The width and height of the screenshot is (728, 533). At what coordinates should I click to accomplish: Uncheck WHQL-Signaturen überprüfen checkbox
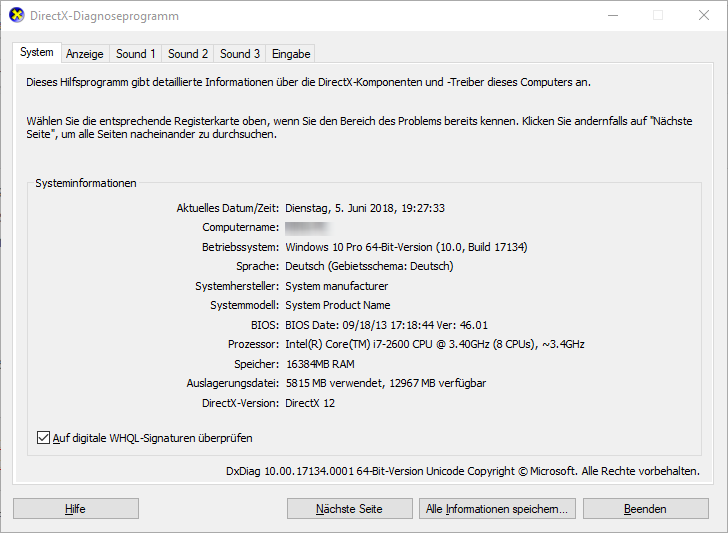[43, 437]
